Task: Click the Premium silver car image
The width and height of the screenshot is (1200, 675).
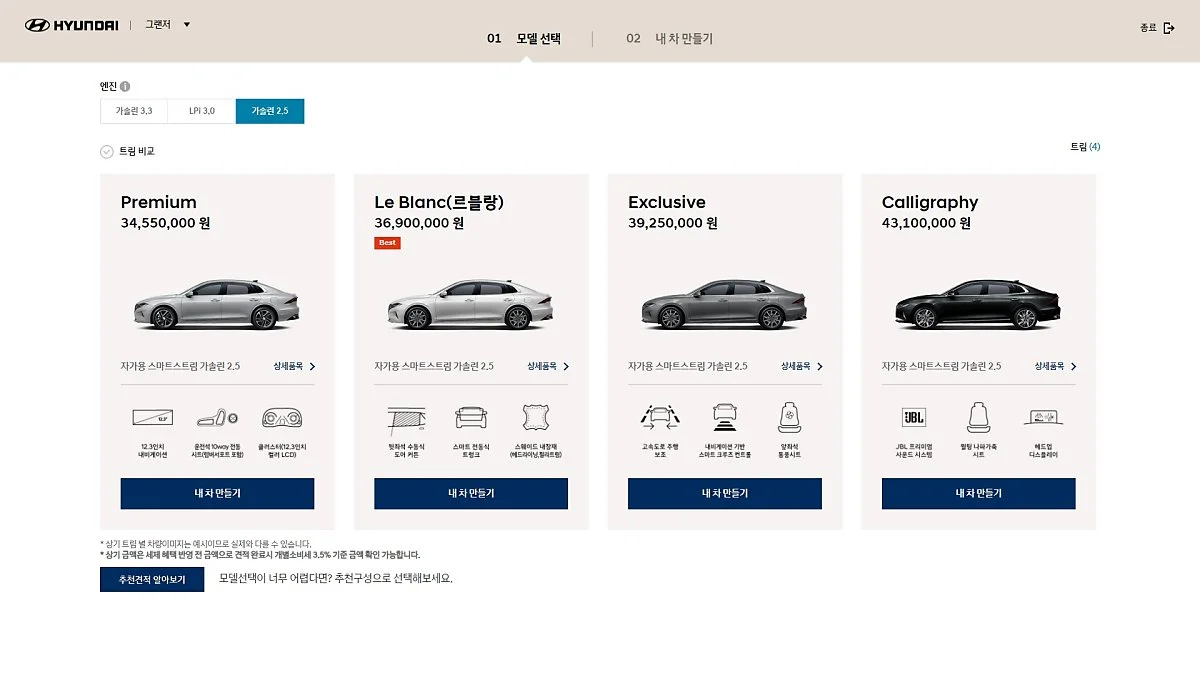Action: (x=217, y=303)
